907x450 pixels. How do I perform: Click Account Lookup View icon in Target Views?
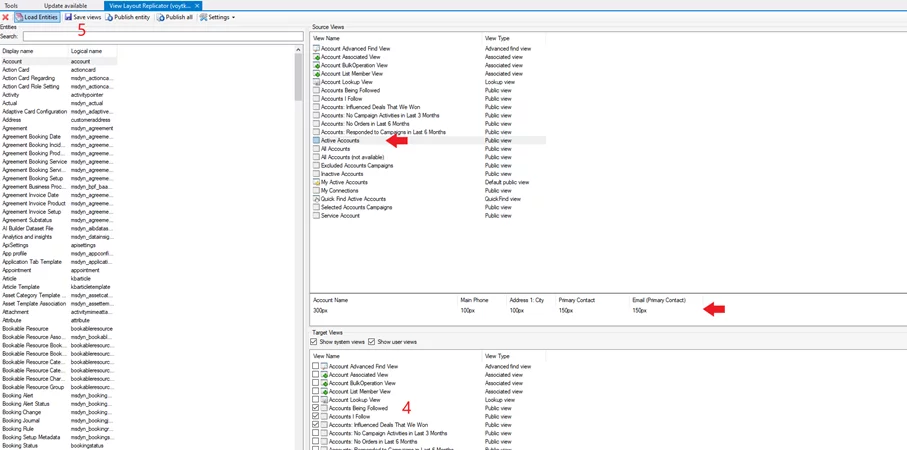tap(324, 400)
